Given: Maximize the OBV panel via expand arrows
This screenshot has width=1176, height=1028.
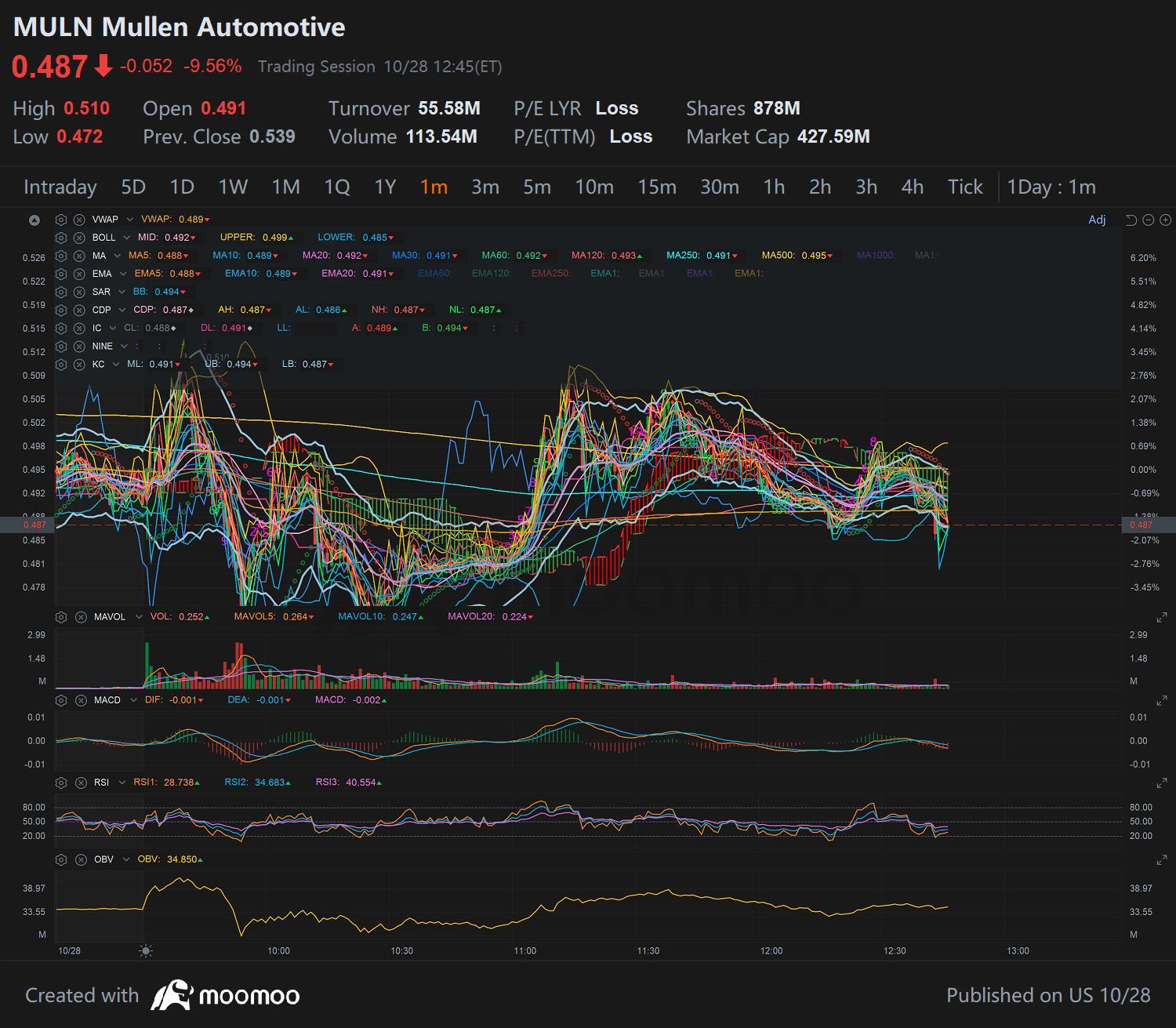Looking at the screenshot, I should pyautogui.click(x=1162, y=861).
